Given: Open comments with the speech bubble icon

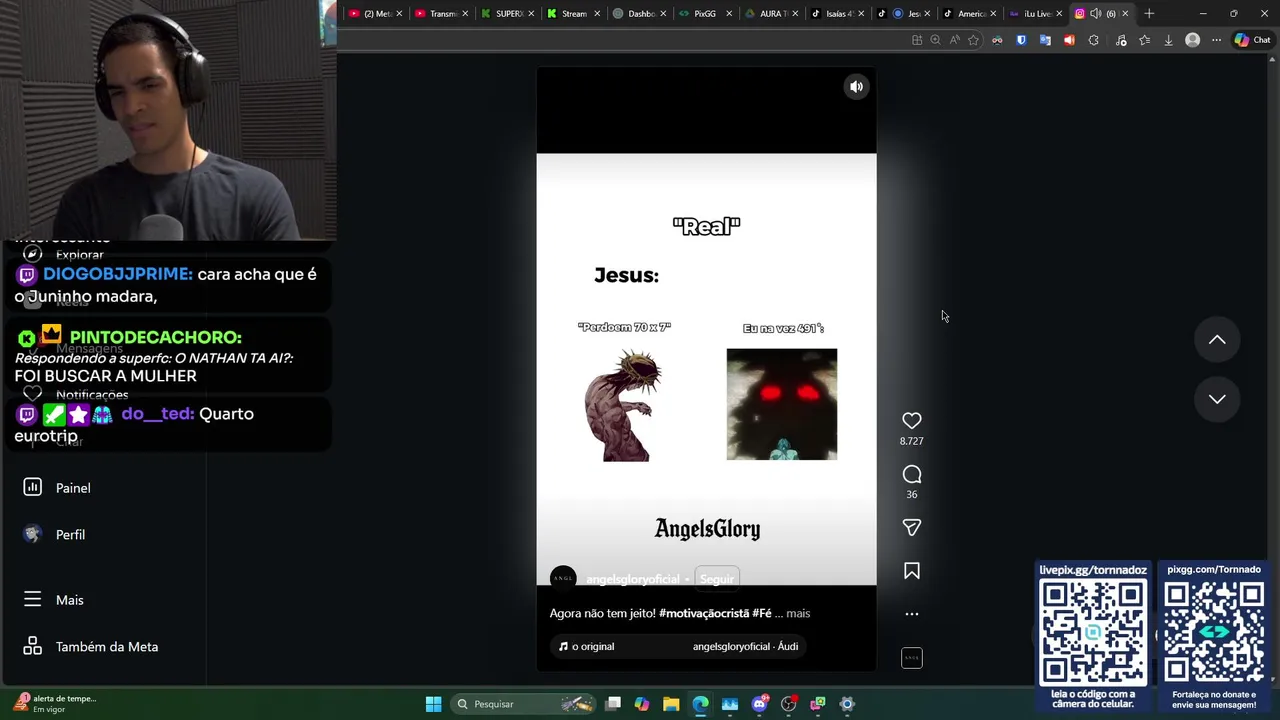Looking at the screenshot, I should 911,474.
